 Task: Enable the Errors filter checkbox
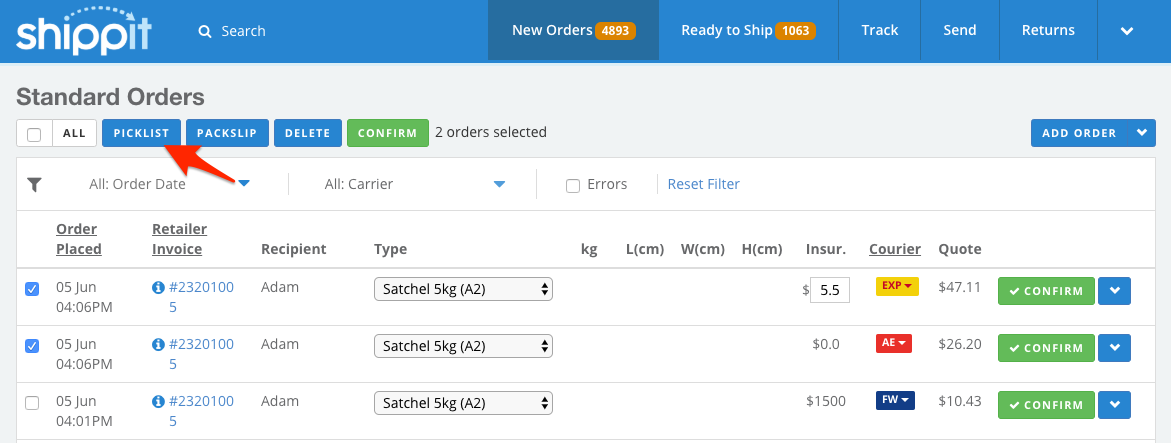573,185
